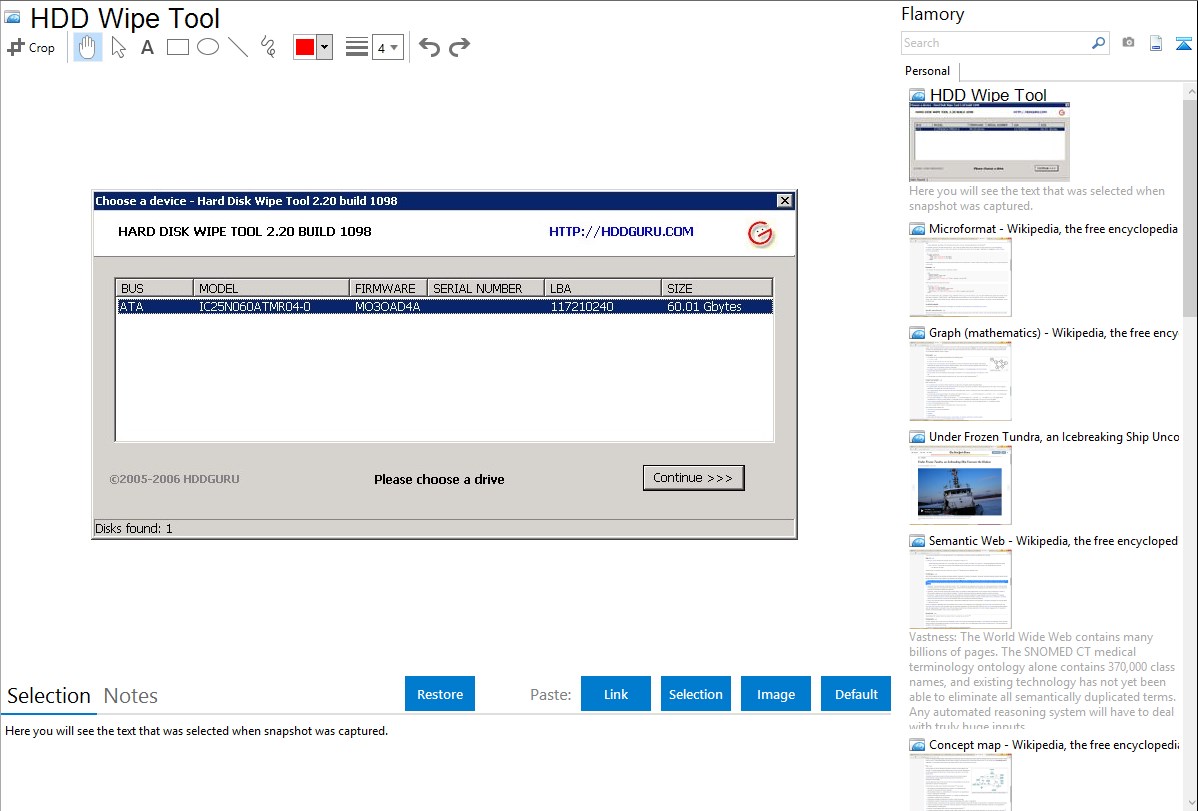Switch to the Notes tab
The width and height of the screenshot is (1198, 811).
[x=131, y=696]
